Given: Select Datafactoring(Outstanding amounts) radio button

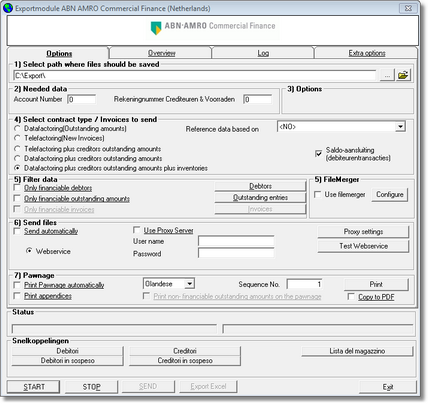Looking at the screenshot, I should point(17,128).
